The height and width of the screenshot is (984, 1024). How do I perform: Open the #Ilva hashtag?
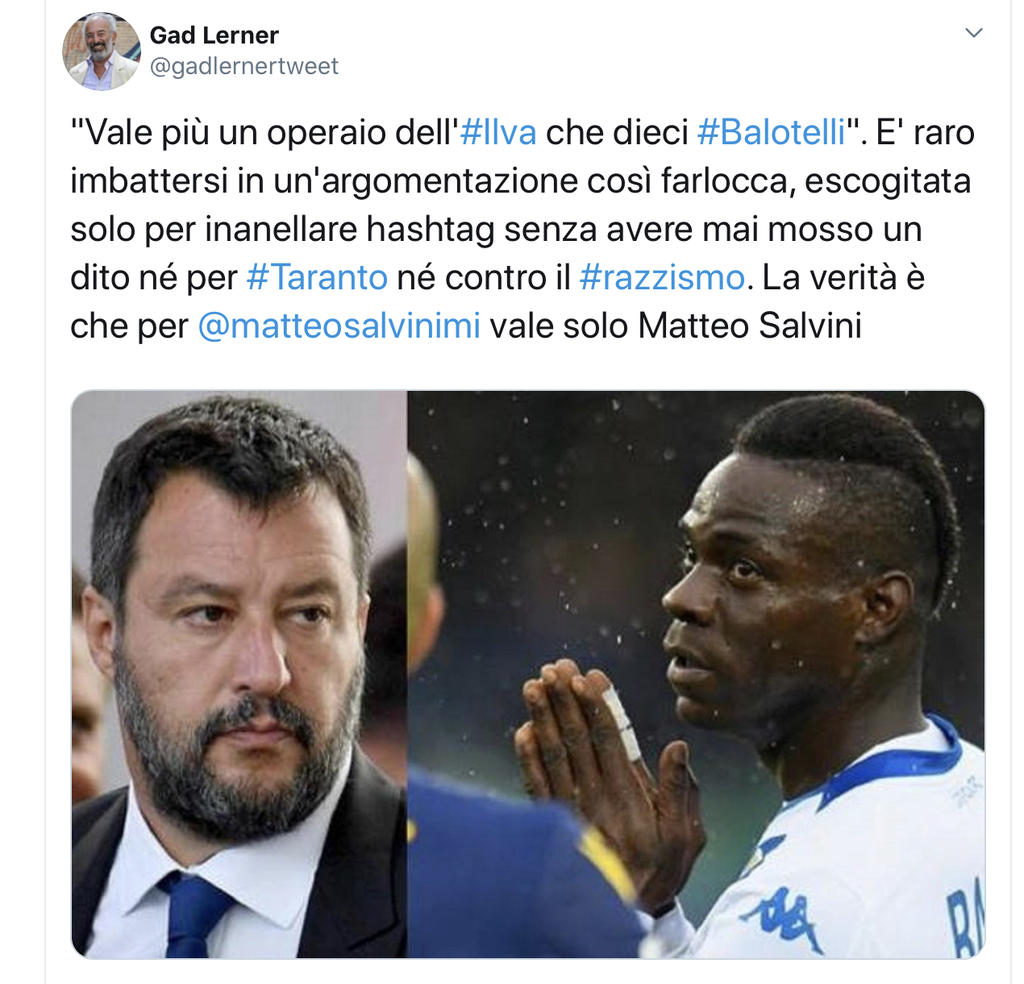point(498,132)
